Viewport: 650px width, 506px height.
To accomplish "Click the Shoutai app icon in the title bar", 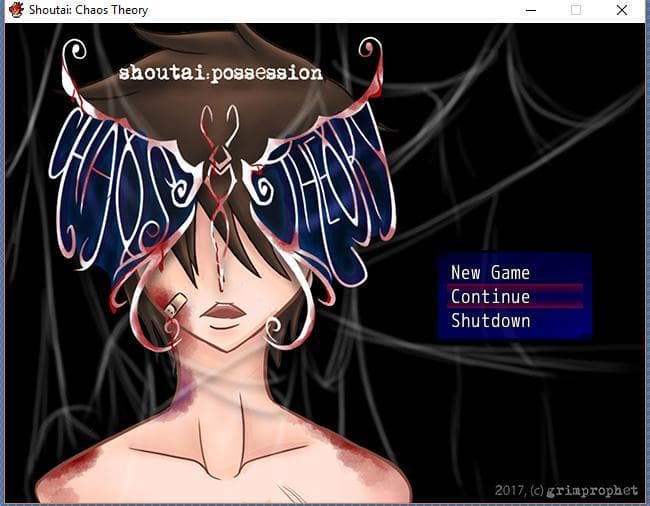I will [x=16, y=10].
